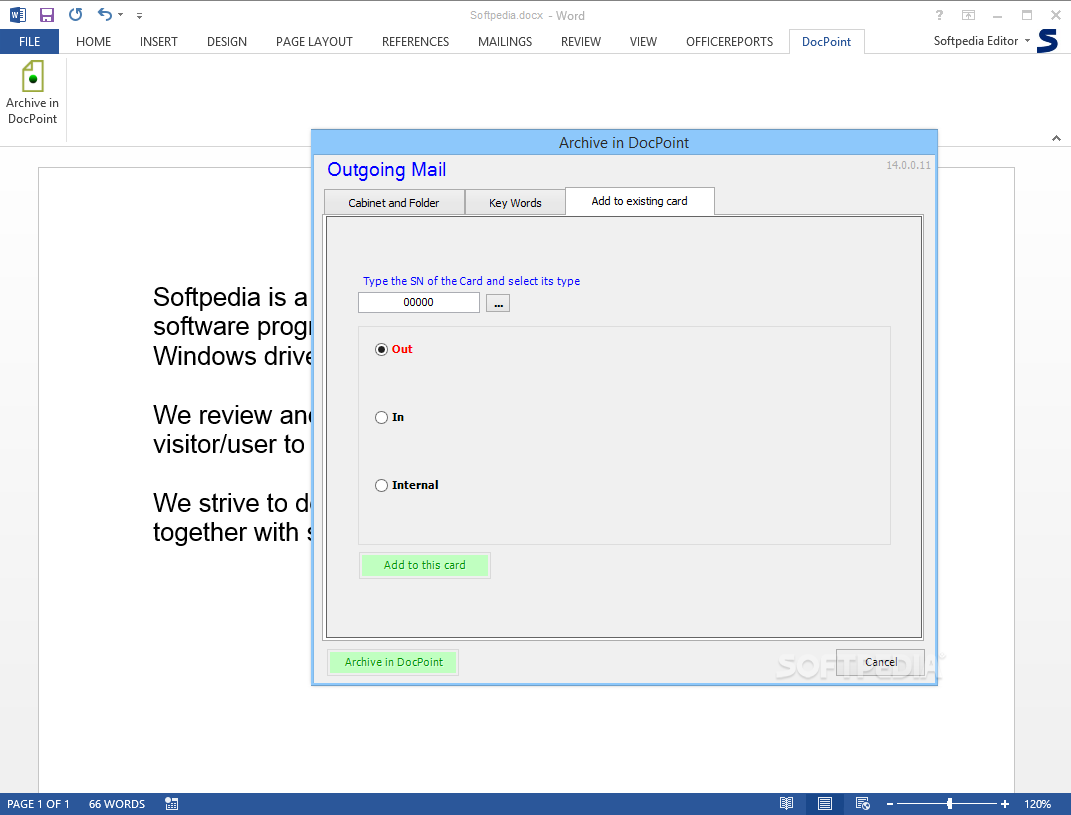1071x815 pixels.
Task: Select the Out radio button
Action: [381, 349]
